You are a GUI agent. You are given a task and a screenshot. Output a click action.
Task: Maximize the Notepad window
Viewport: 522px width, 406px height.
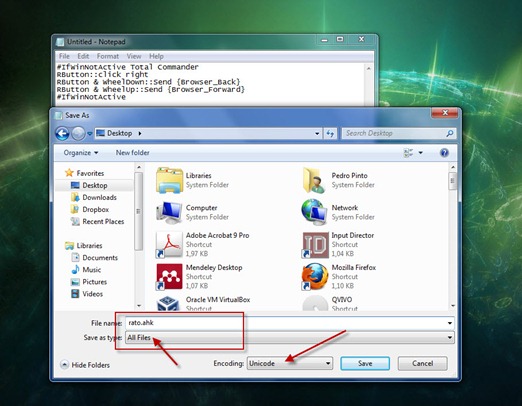[340, 39]
